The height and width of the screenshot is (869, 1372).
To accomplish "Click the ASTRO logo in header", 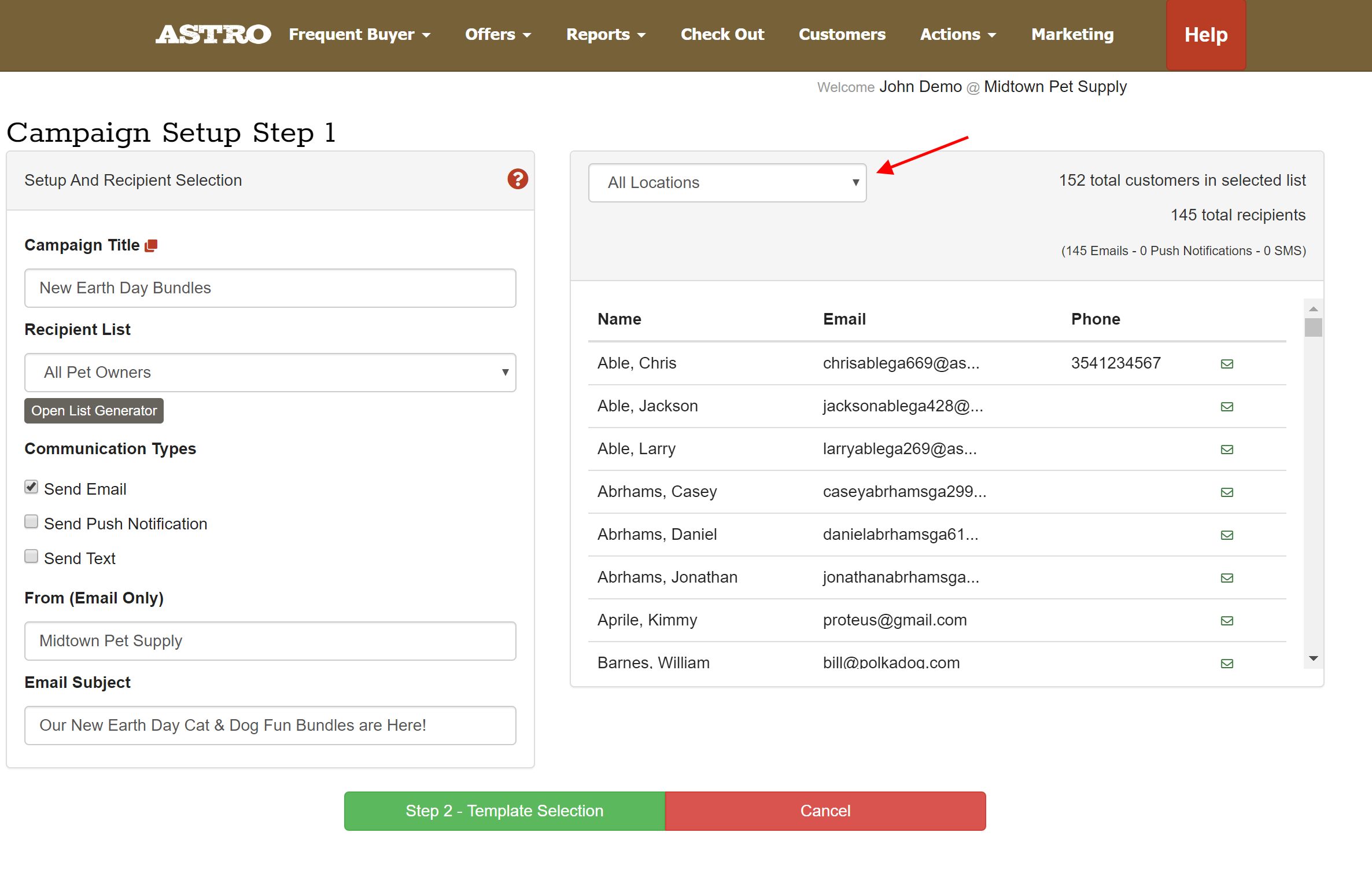I will 213,35.
